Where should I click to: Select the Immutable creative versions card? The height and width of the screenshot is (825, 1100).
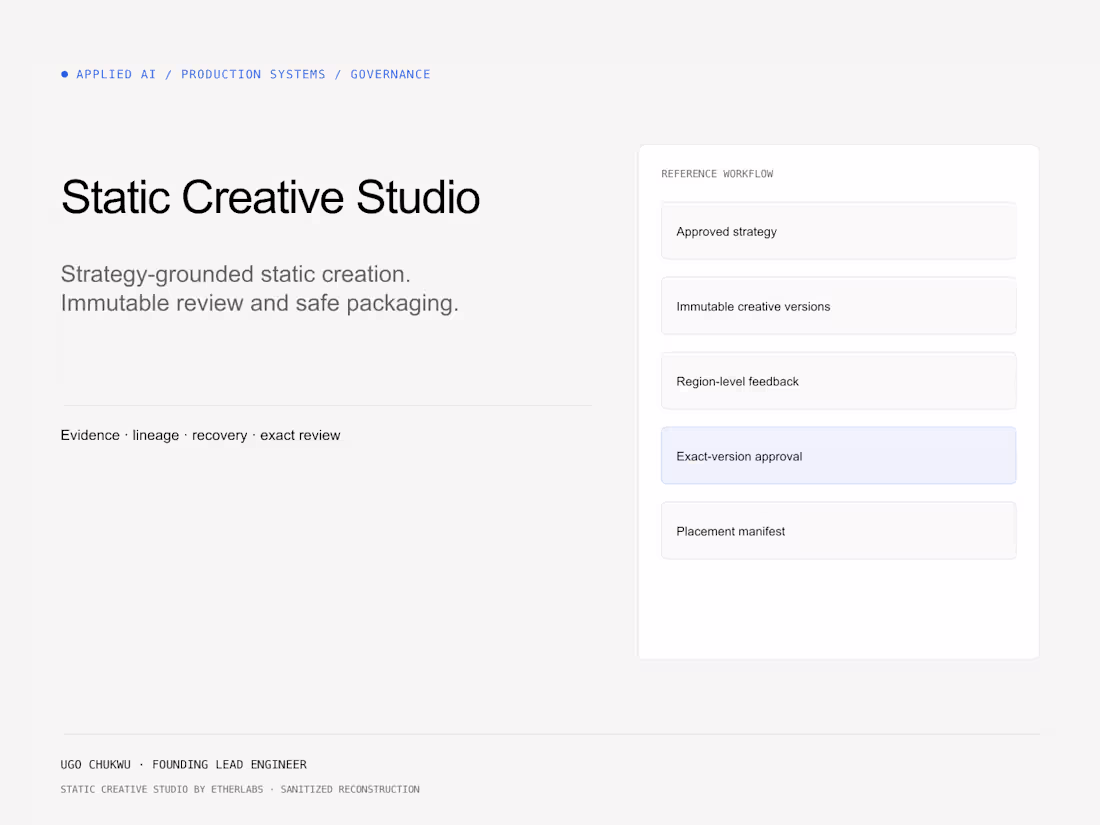pos(838,306)
